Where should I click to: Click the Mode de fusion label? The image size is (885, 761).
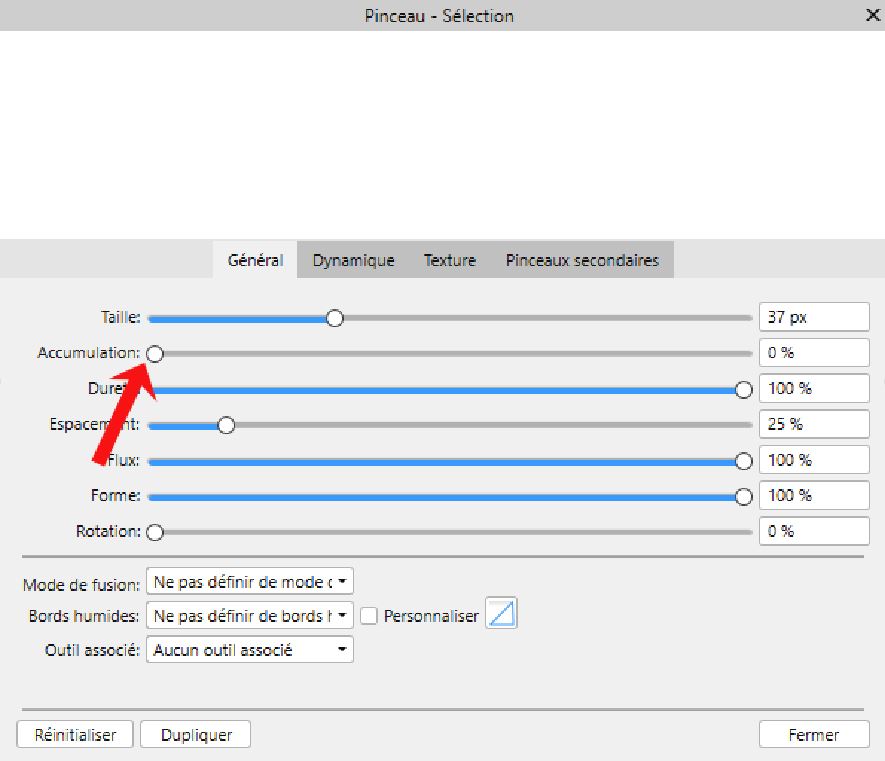coord(81,585)
